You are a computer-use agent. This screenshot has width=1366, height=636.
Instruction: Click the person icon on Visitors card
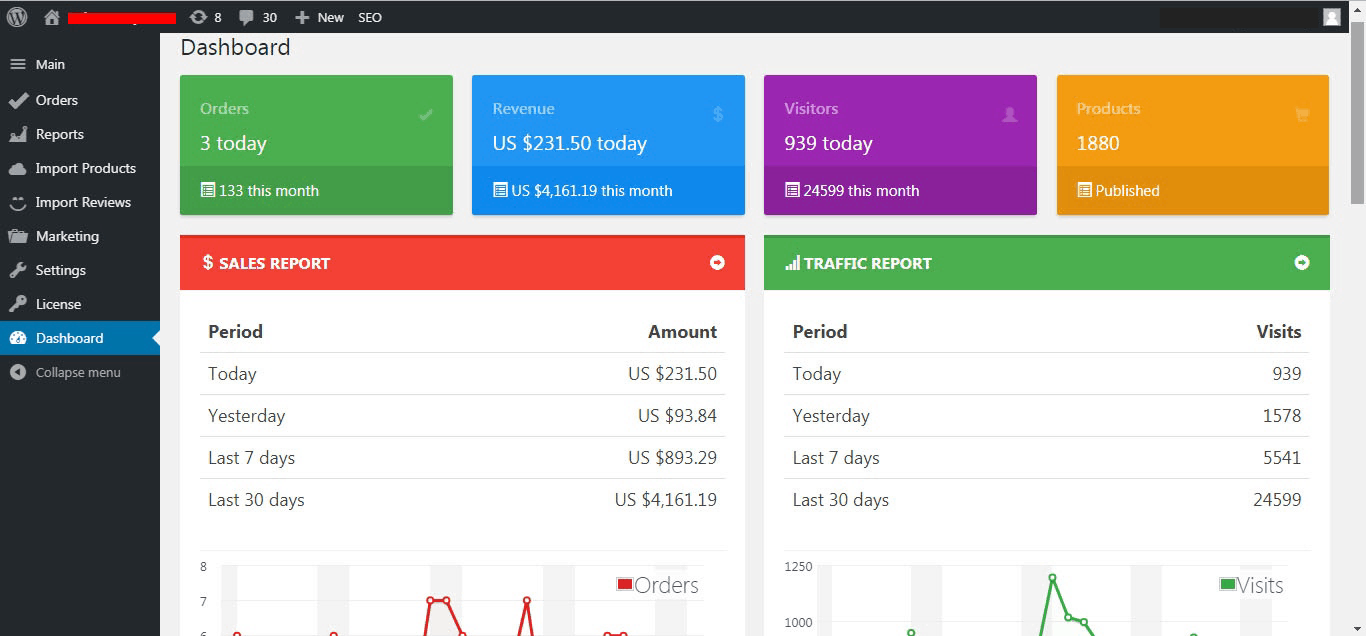1009,115
